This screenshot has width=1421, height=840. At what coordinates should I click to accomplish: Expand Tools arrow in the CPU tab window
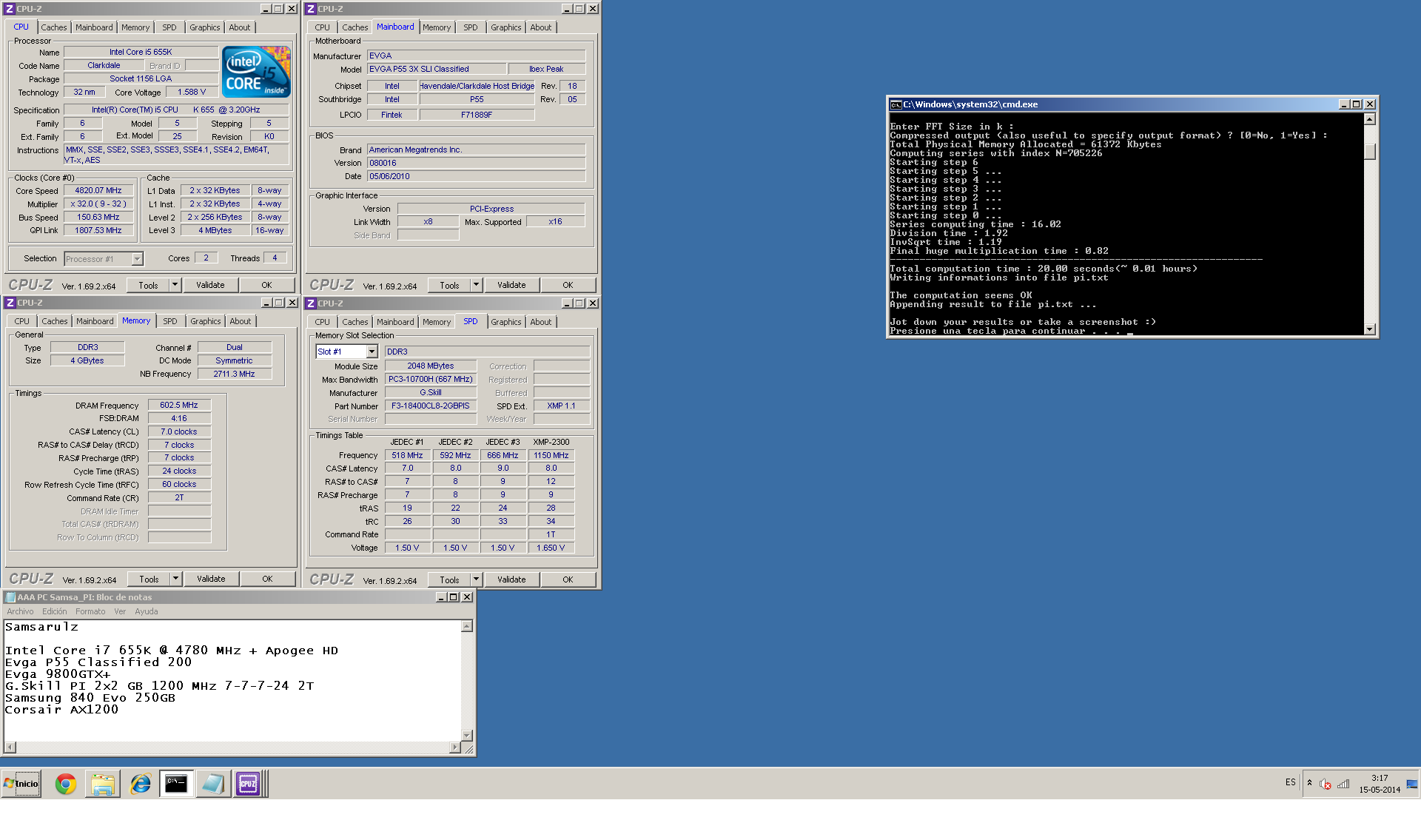pyautogui.click(x=175, y=285)
